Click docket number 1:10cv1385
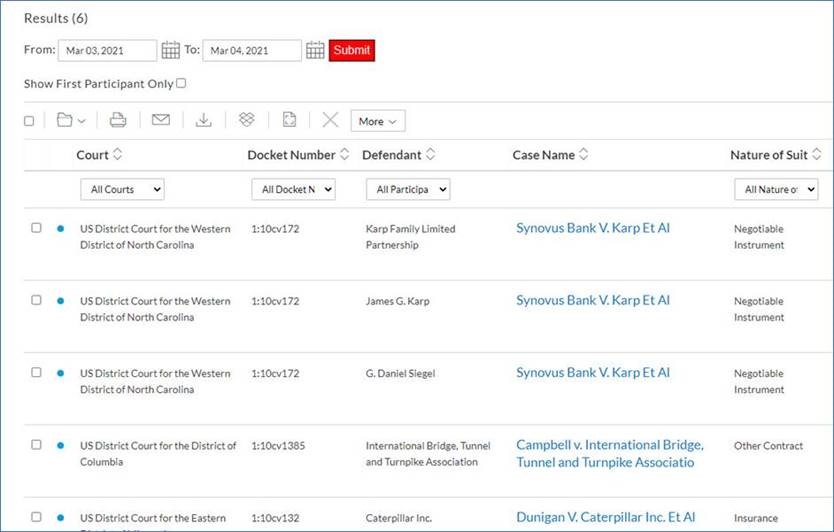Viewport: 834px width, 532px height. 278,446
